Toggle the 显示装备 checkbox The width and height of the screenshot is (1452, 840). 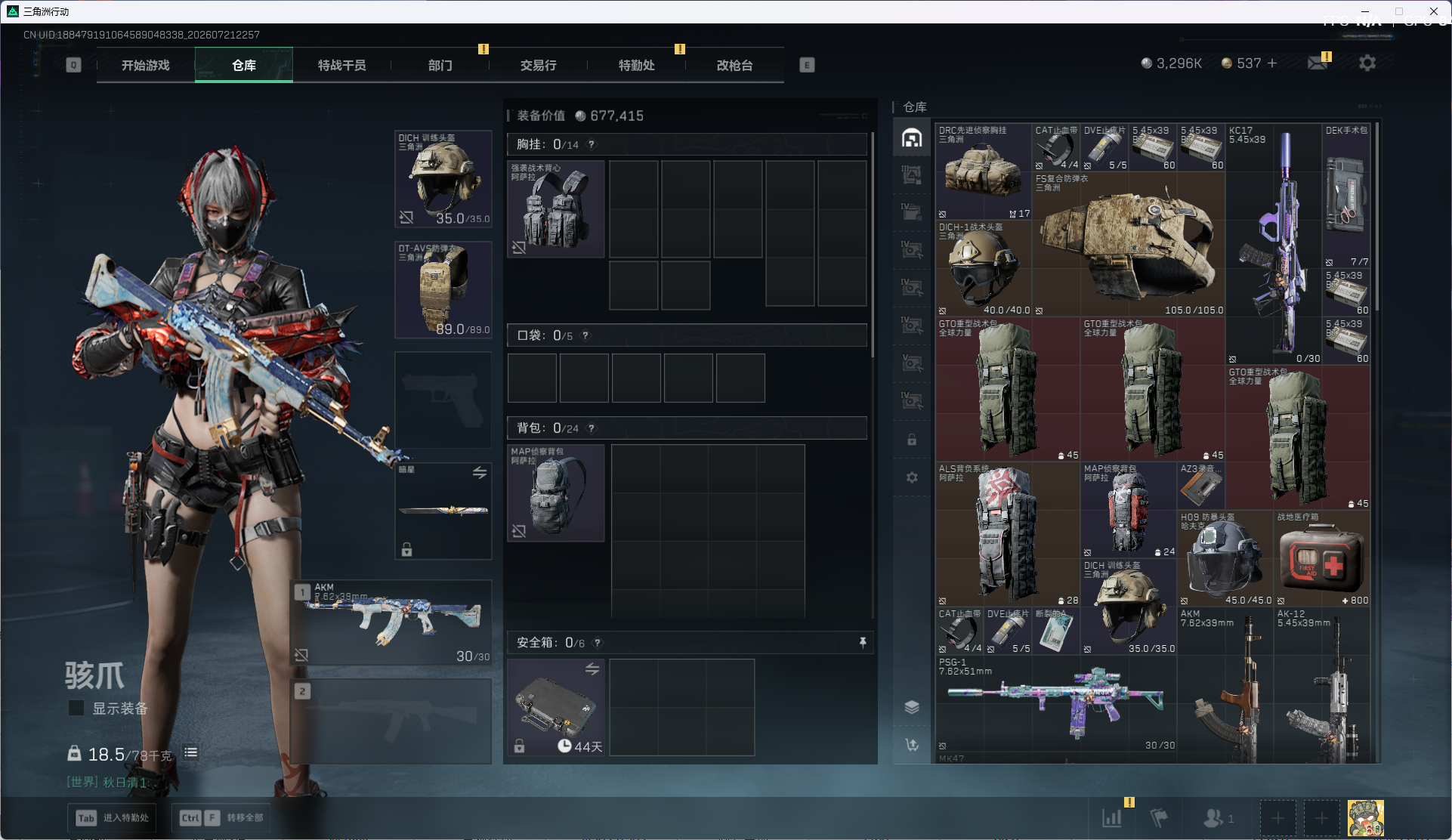coord(76,708)
